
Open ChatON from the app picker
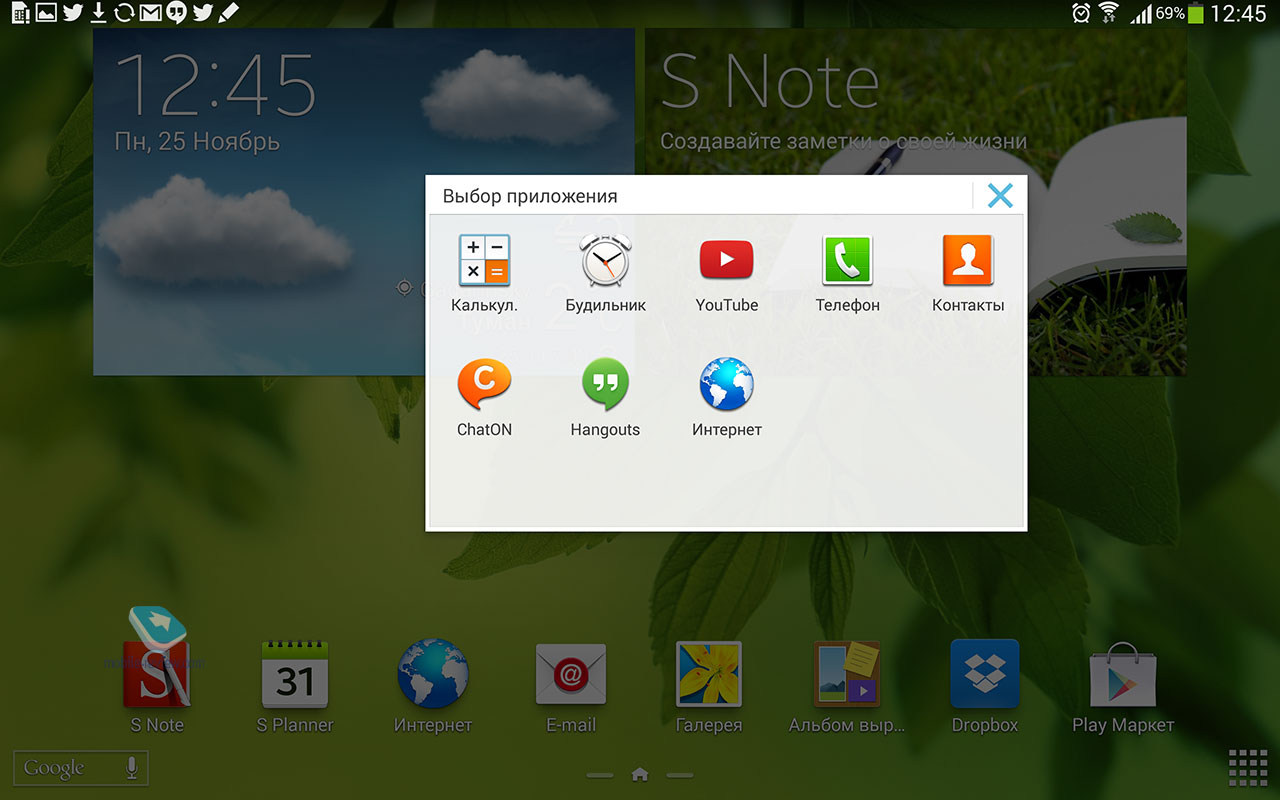point(484,387)
